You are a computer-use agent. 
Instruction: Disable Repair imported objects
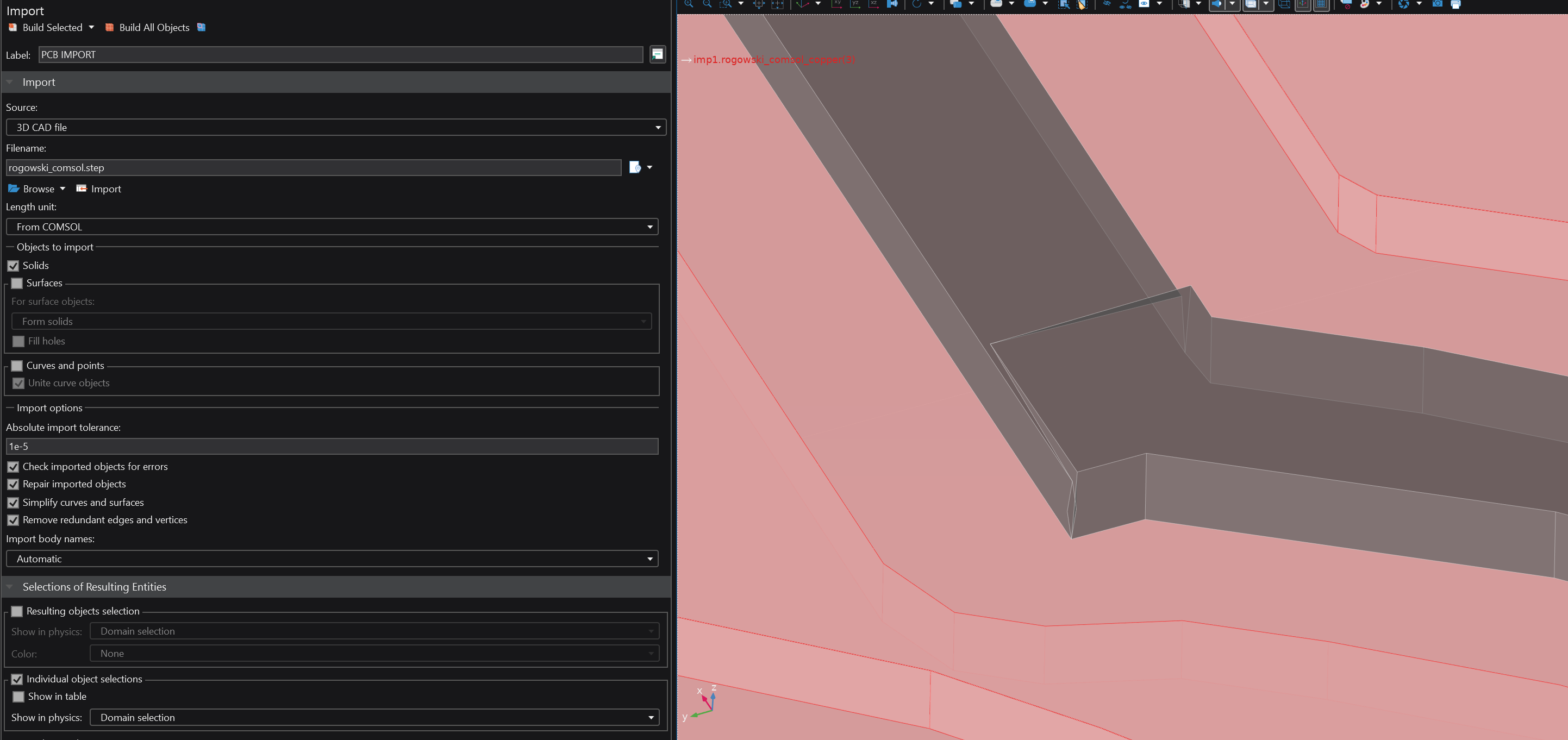click(14, 485)
